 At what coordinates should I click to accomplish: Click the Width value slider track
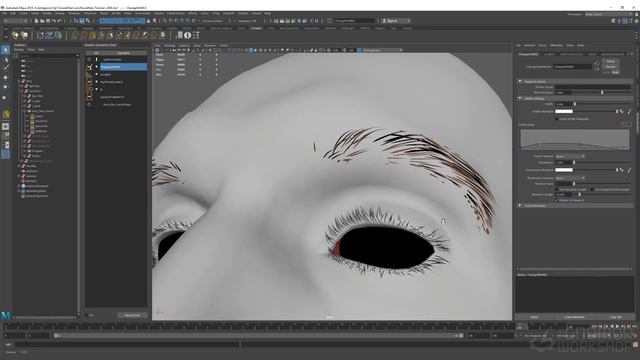point(602,104)
